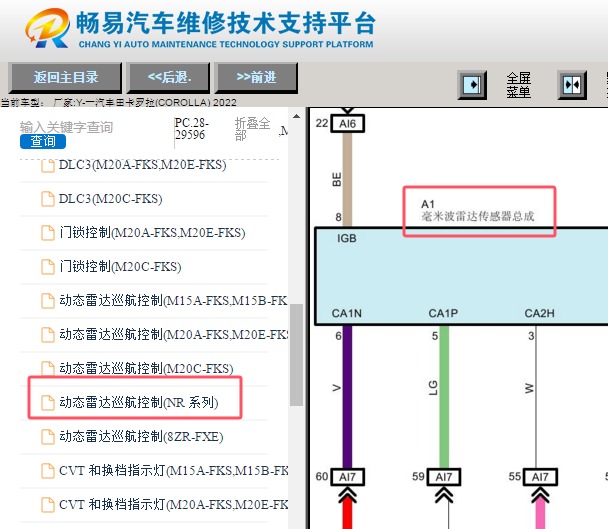Go back with the <<后退 button
The image size is (608, 529).
pyautogui.click(x=169, y=77)
